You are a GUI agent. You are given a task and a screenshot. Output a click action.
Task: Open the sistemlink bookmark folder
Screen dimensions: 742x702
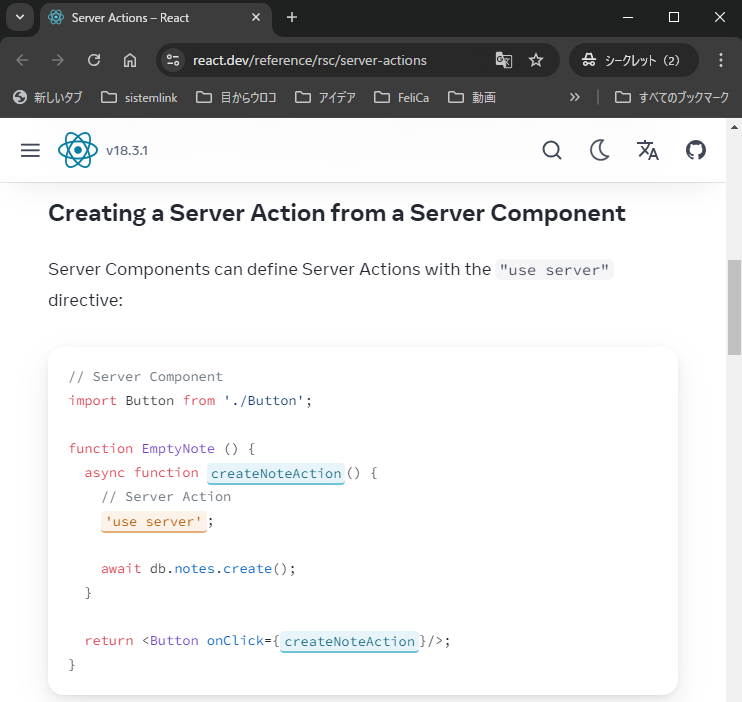(139, 98)
